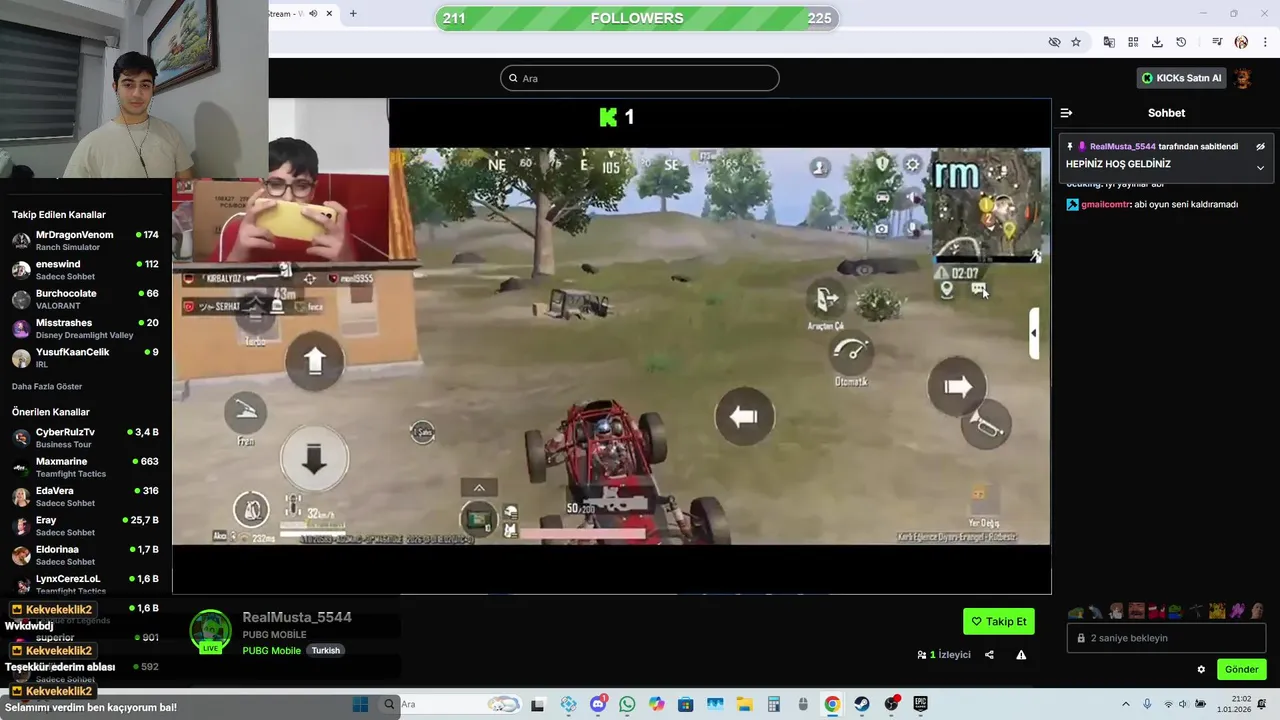Open the MrDragonVenom followed channel

pos(86,240)
